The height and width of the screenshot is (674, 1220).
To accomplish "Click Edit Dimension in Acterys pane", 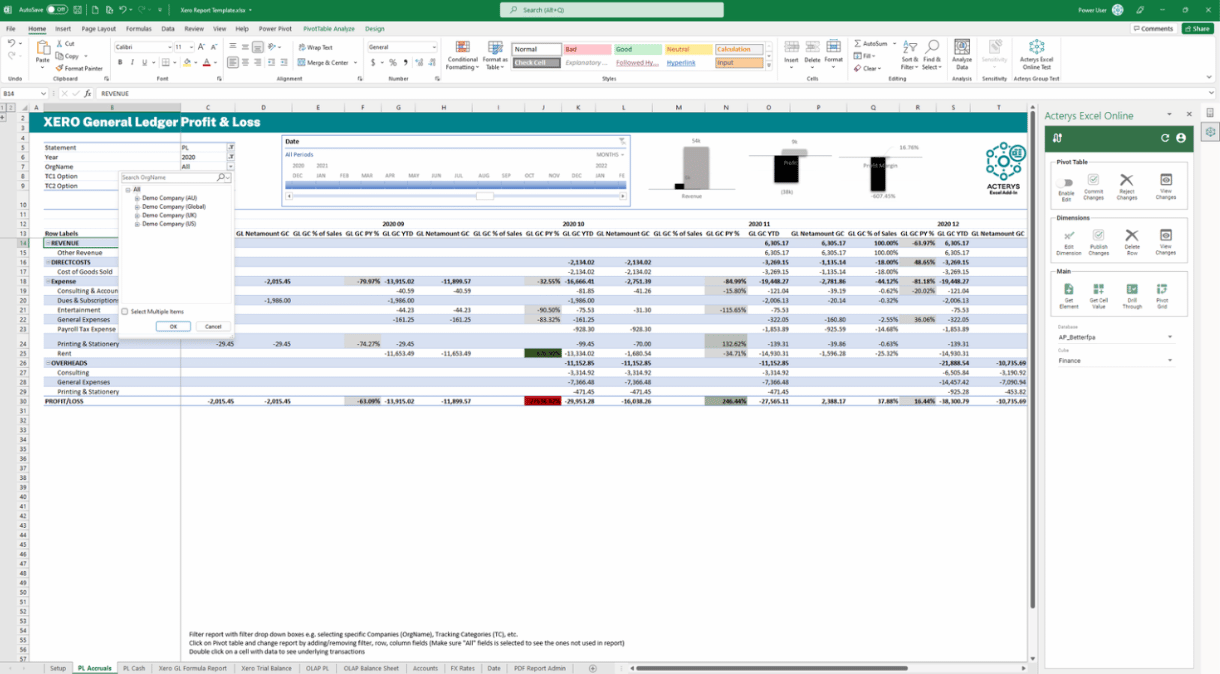I will (1068, 243).
